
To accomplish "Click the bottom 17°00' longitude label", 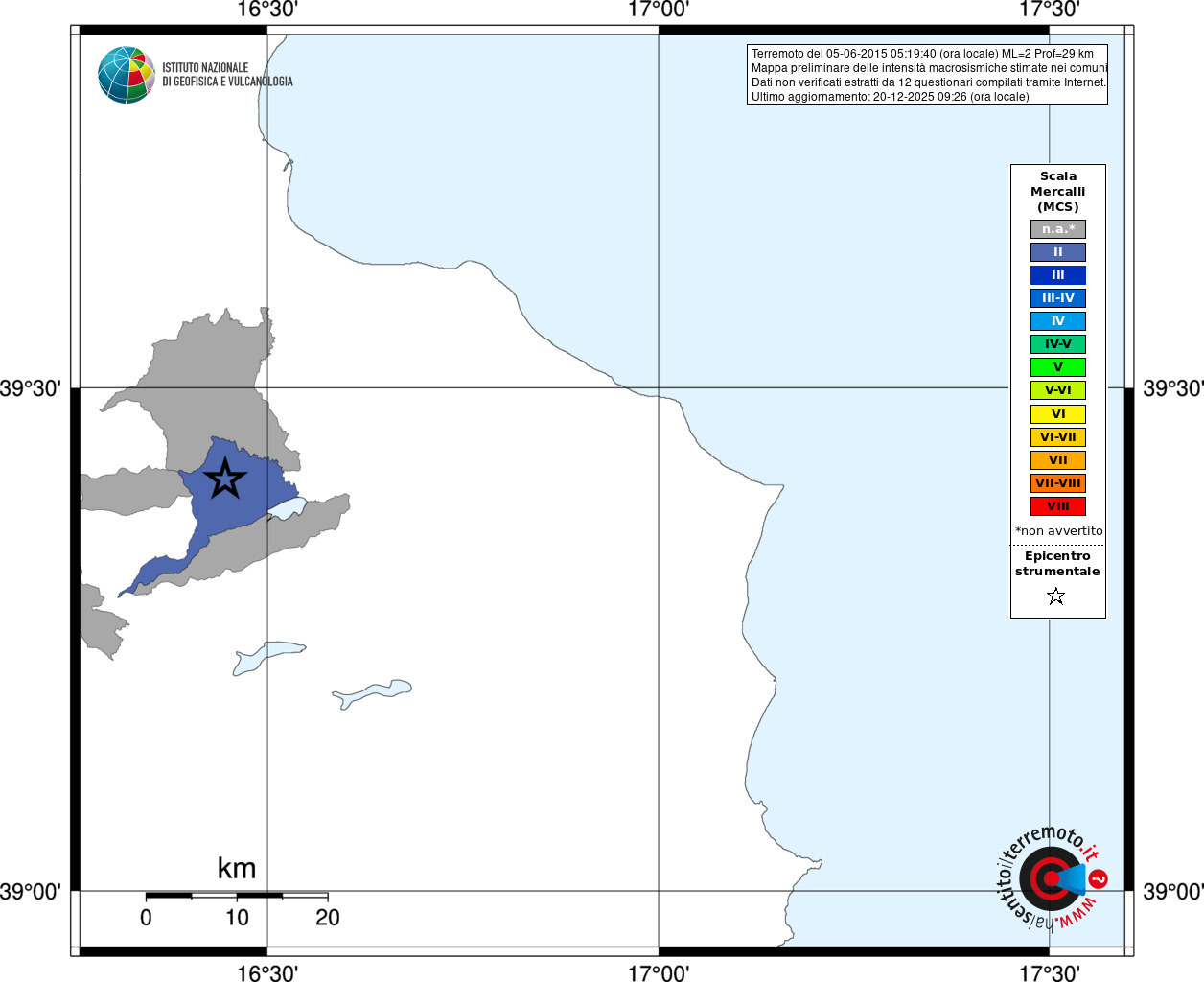I will click(659, 972).
